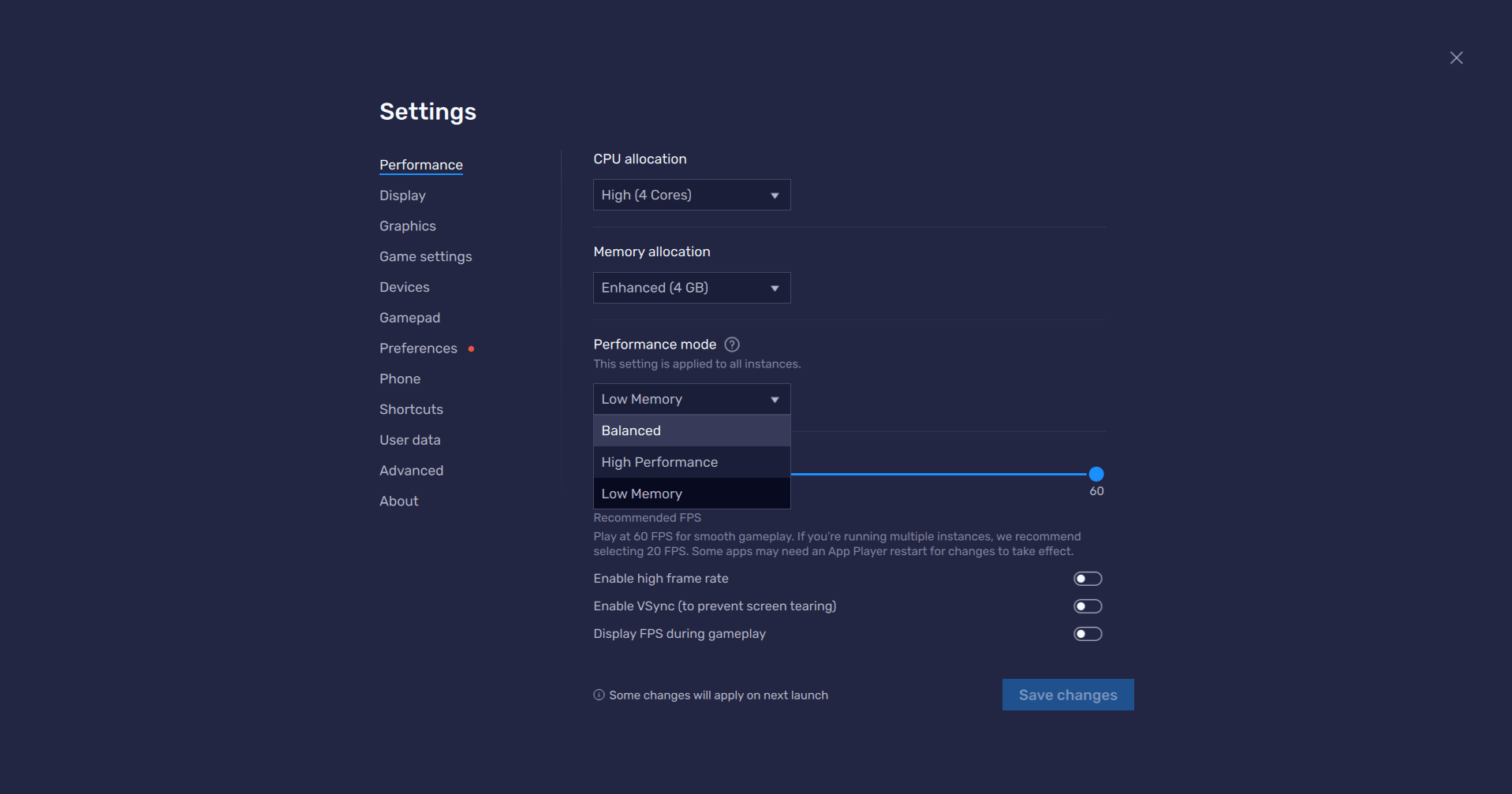
Task: Go to Graphics settings
Action: click(x=408, y=226)
